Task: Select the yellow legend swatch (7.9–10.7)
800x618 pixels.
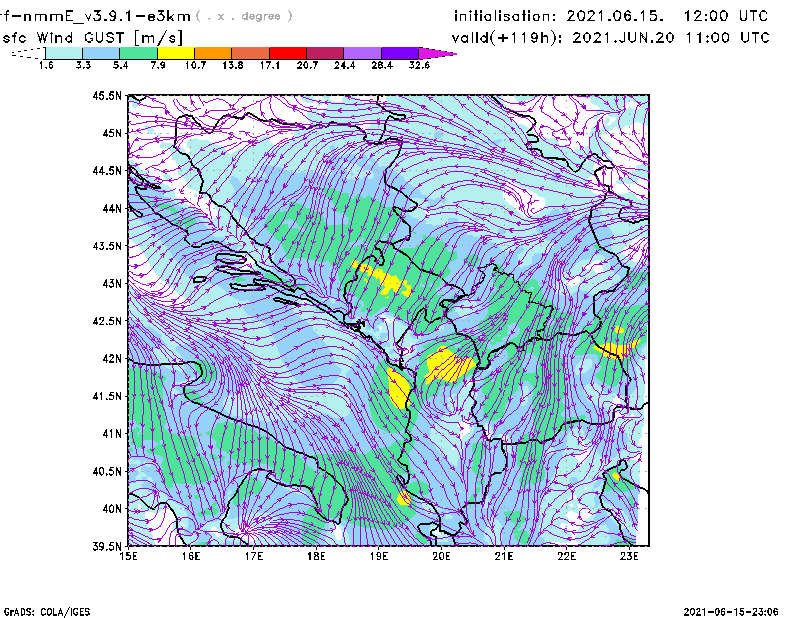Action: coord(176,53)
